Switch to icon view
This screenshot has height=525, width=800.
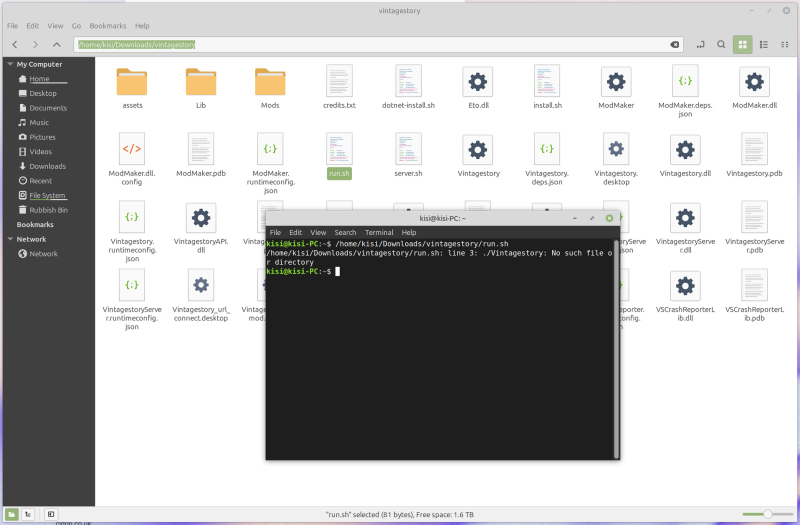(x=742, y=45)
